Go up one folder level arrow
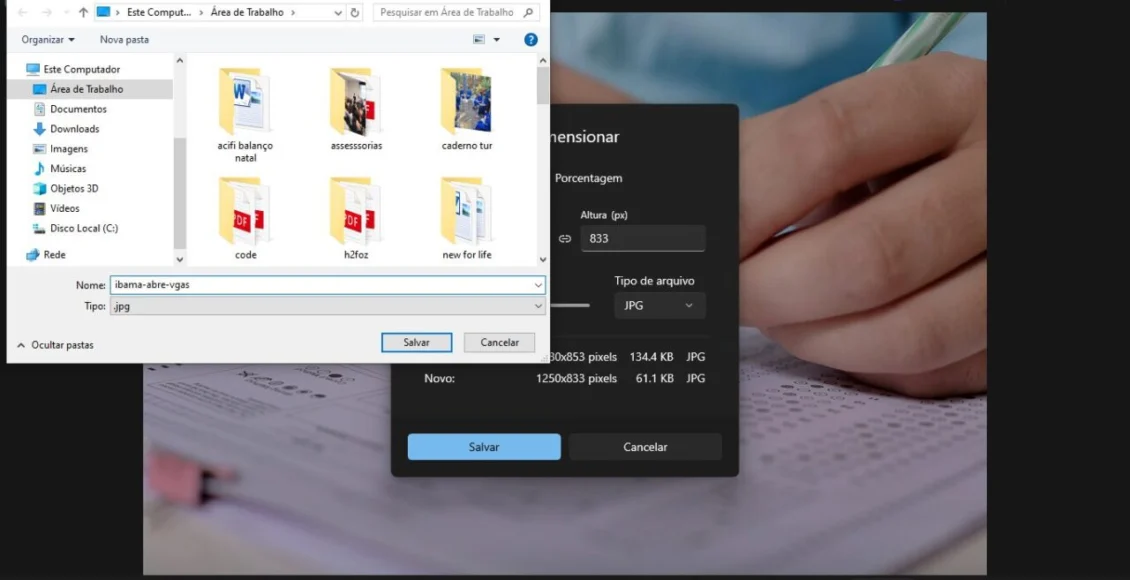 [x=83, y=13]
